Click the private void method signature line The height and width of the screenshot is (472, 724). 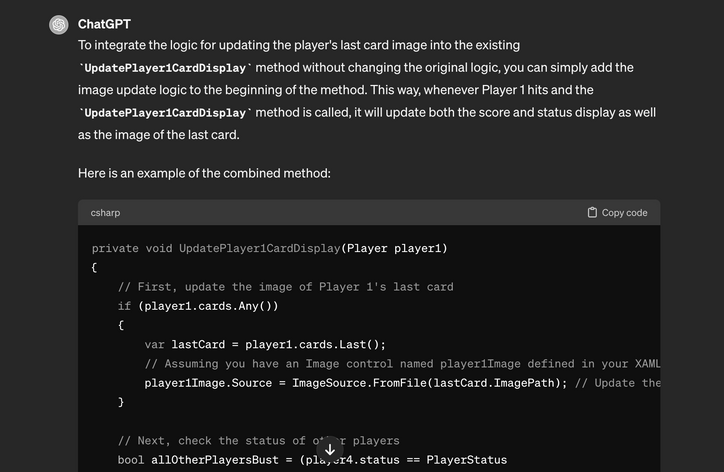270,248
